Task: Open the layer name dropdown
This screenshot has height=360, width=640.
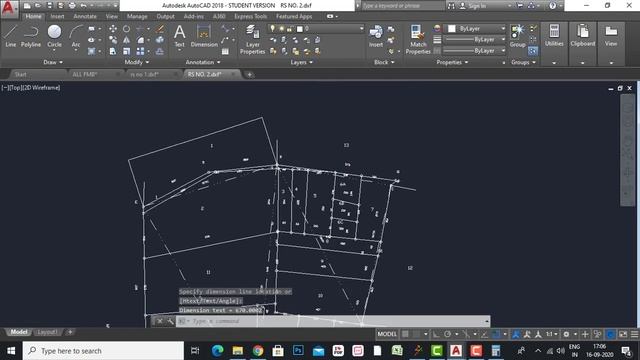Action: click(316, 29)
